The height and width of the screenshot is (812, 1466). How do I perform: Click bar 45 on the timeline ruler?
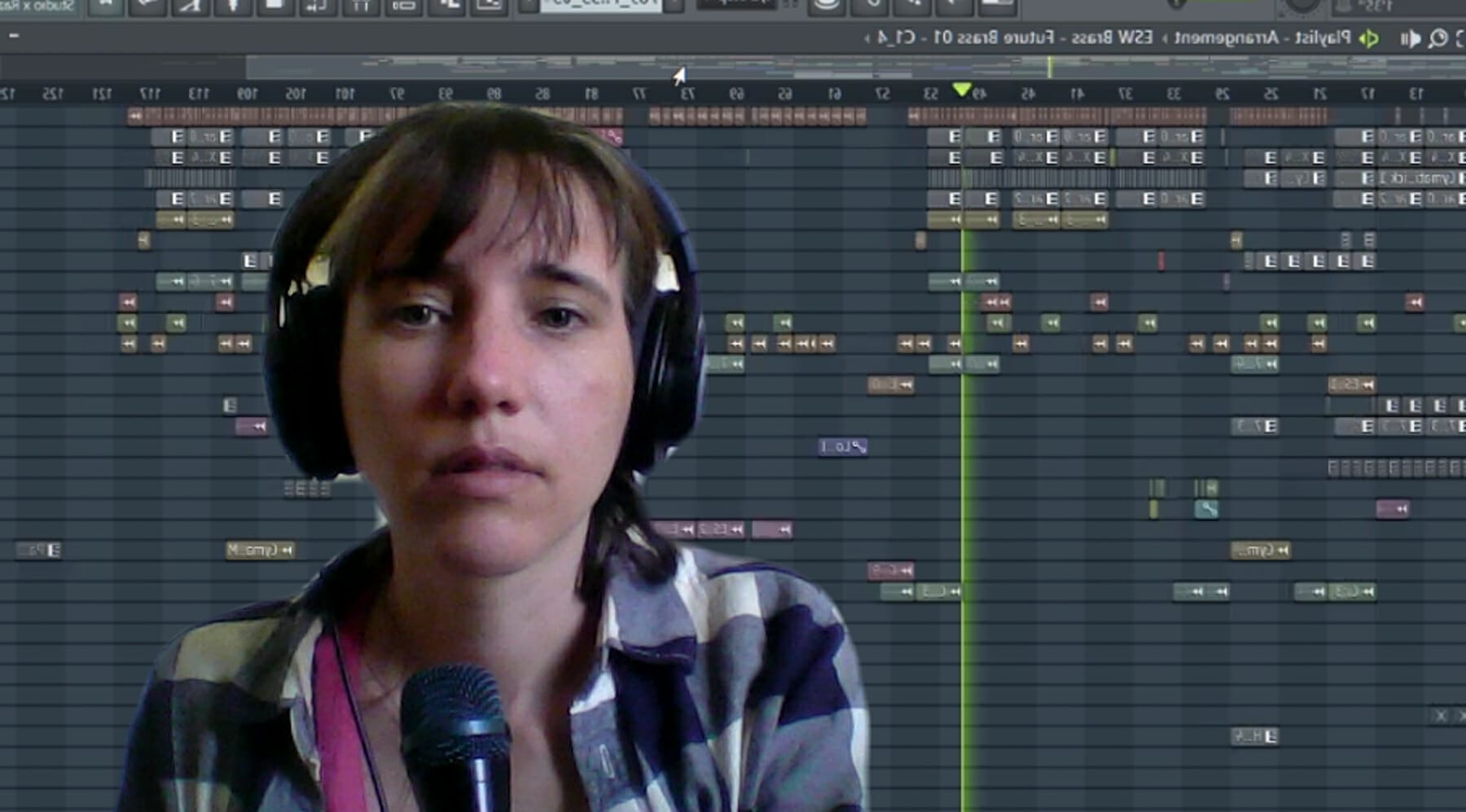coord(1028,94)
